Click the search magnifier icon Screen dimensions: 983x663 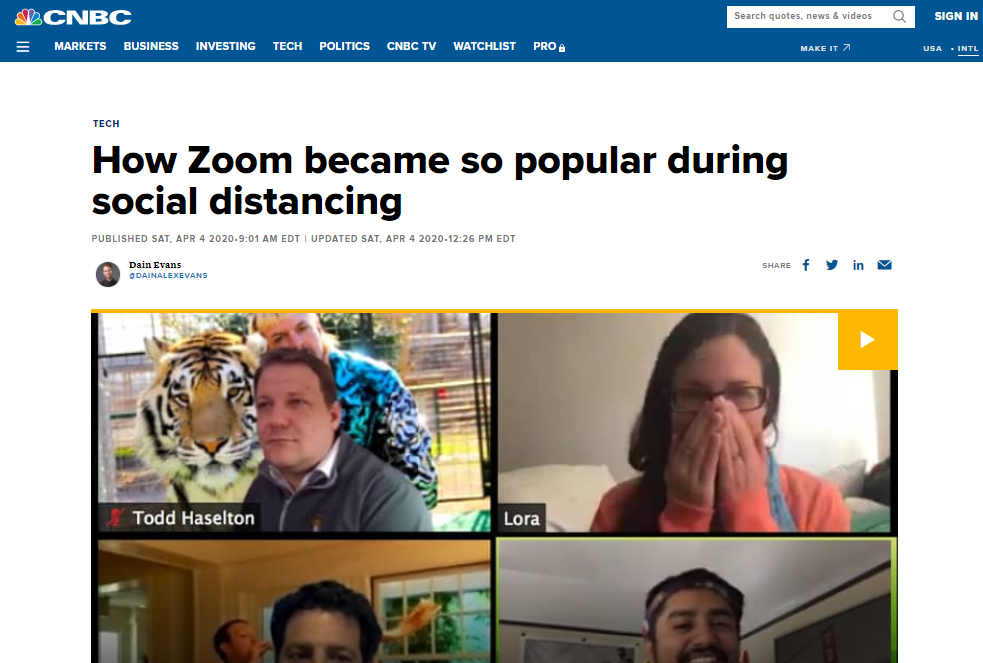pos(899,16)
